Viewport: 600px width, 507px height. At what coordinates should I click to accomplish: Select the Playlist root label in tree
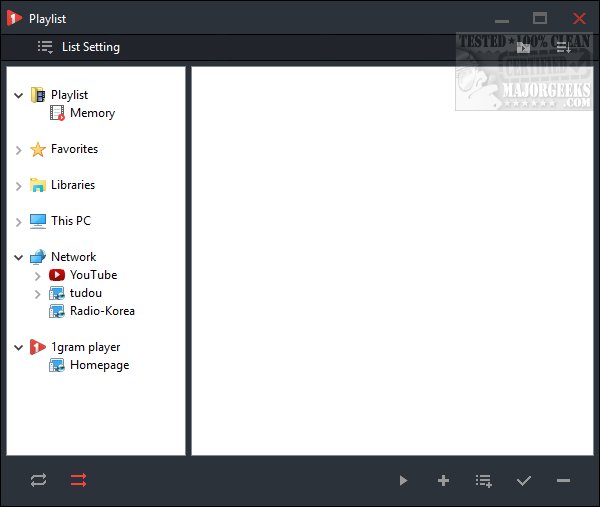click(69, 95)
